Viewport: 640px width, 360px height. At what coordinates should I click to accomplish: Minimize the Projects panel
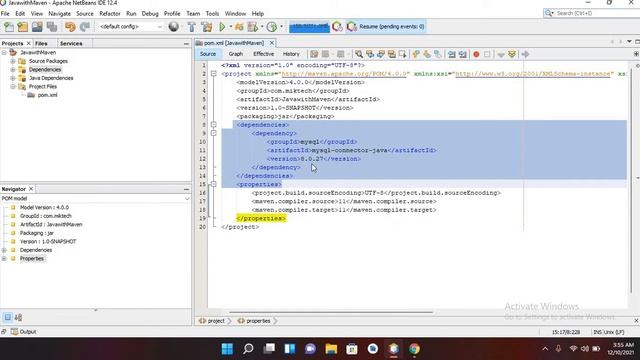(x=186, y=43)
